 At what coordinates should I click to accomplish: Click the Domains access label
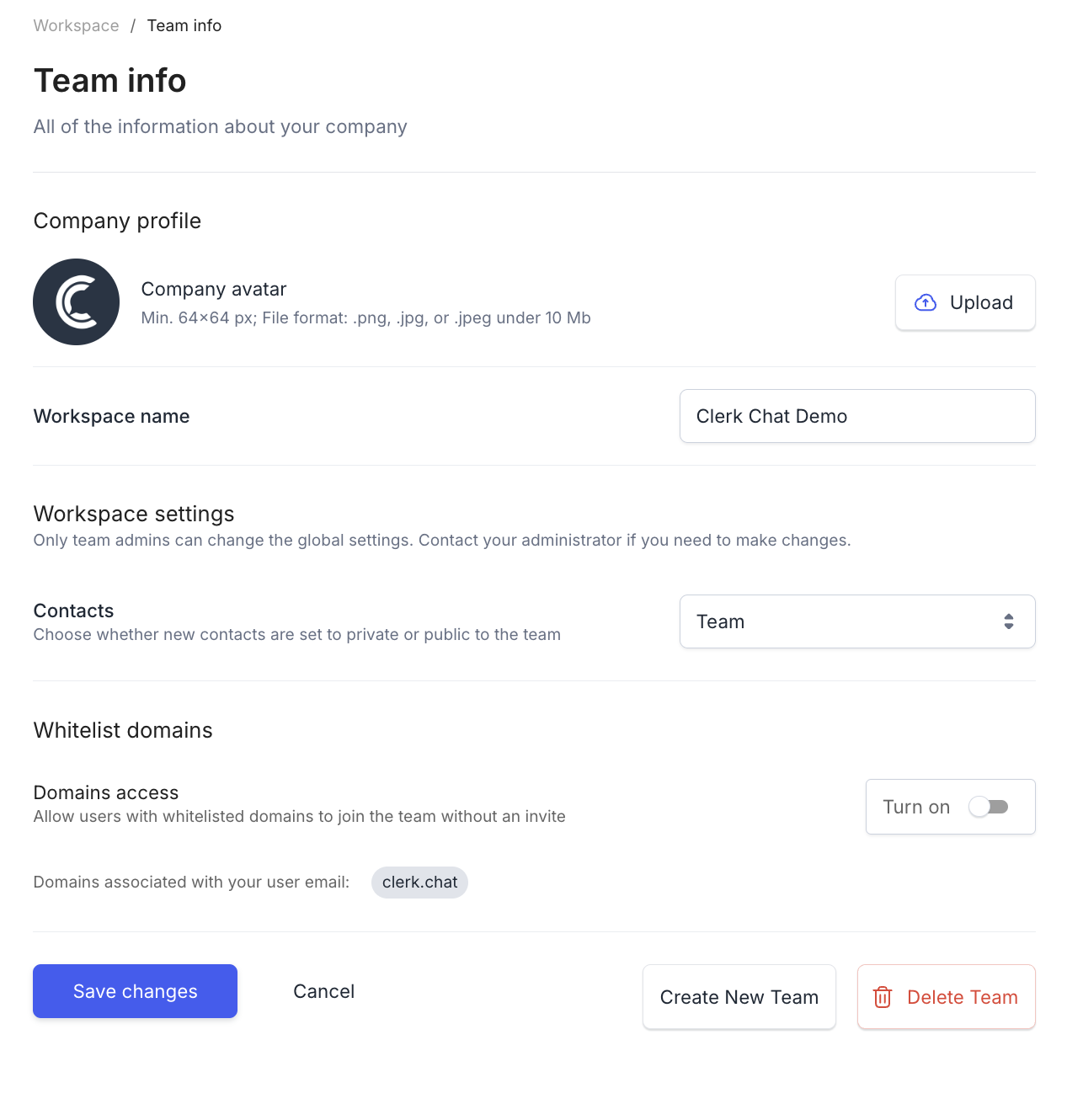coord(106,792)
